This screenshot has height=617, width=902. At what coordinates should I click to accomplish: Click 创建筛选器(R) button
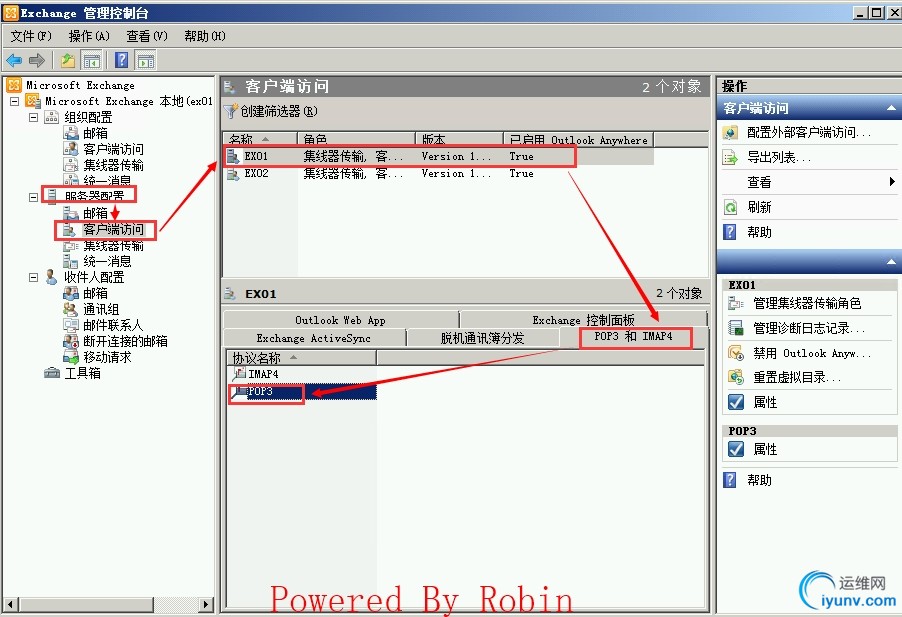pos(272,111)
